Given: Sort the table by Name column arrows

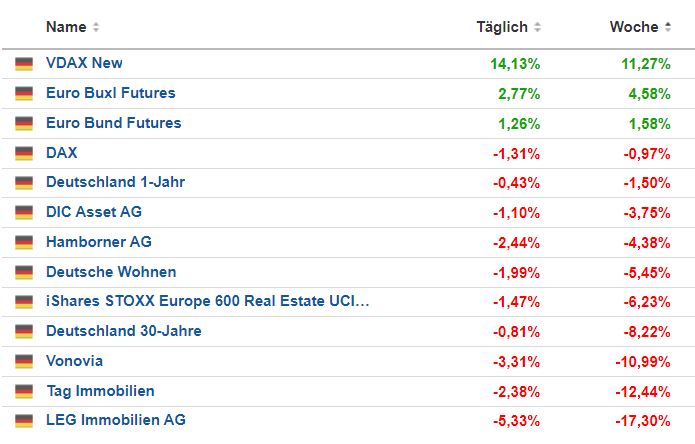Looking at the screenshot, I should click(96, 27).
